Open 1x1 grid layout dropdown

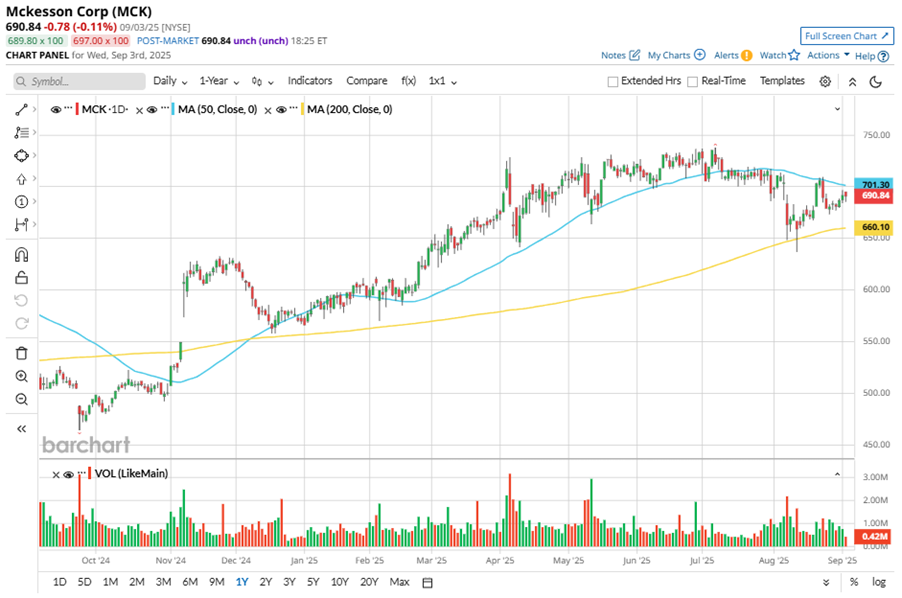click(x=442, y=81)
